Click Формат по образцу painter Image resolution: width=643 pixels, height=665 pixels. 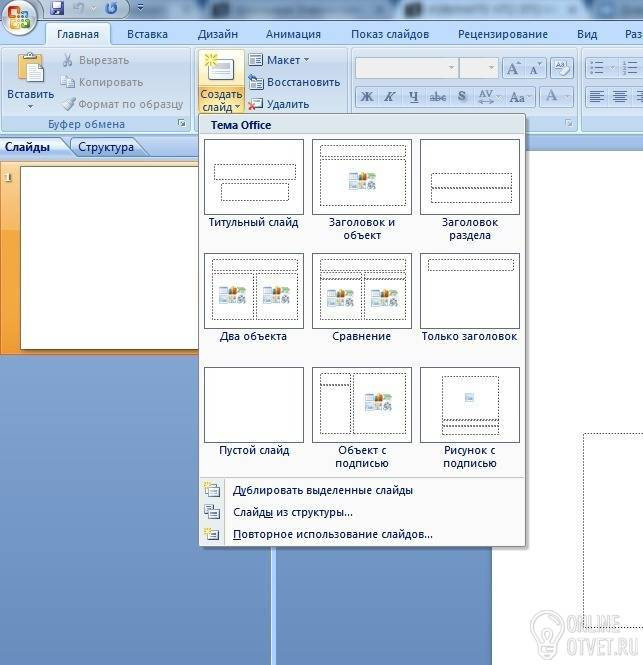tap(123, 104)
